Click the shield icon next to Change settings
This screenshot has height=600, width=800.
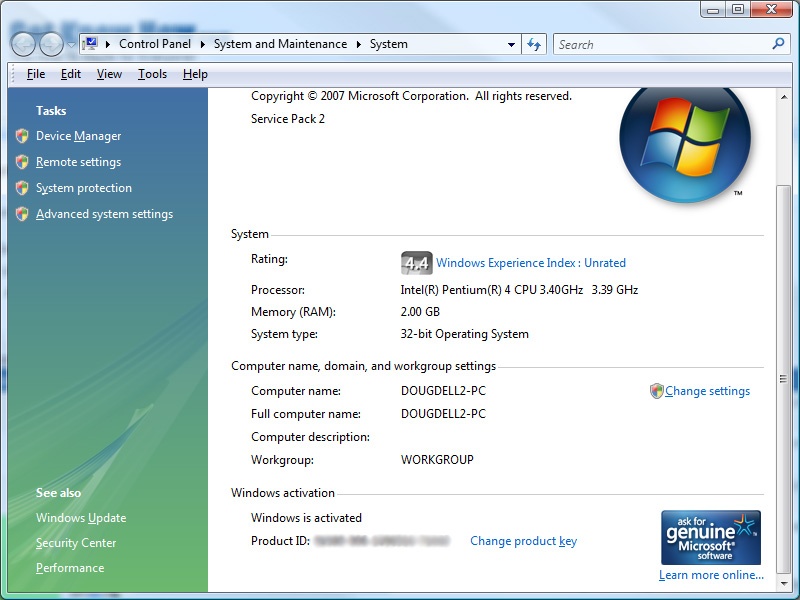click(657, 391)
